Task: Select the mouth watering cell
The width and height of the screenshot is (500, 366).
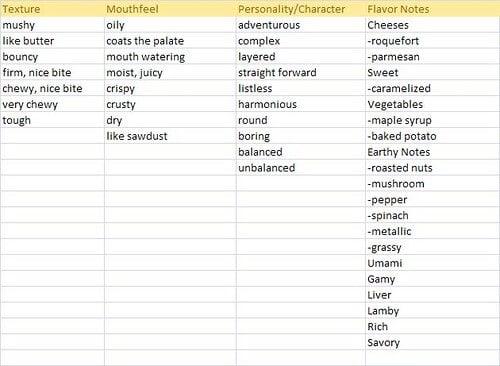Action: tap(170, 57)
